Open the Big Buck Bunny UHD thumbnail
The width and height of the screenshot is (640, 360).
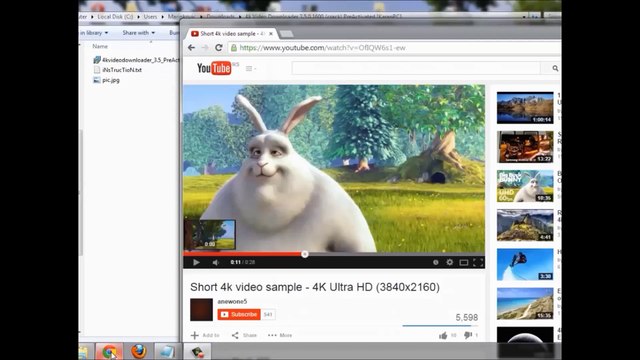[525, 186]
